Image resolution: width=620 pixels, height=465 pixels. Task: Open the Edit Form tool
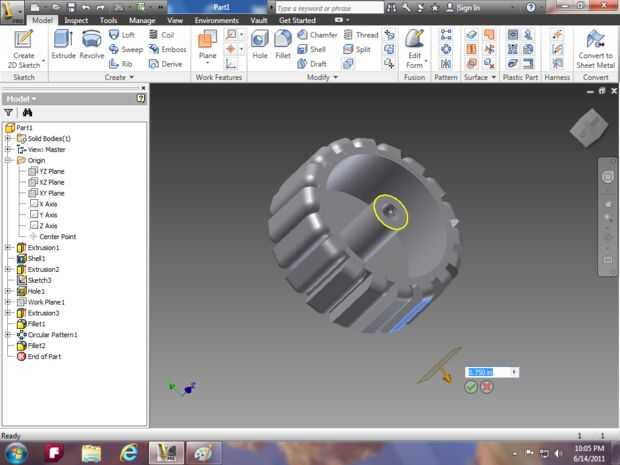tap(414, 49)
